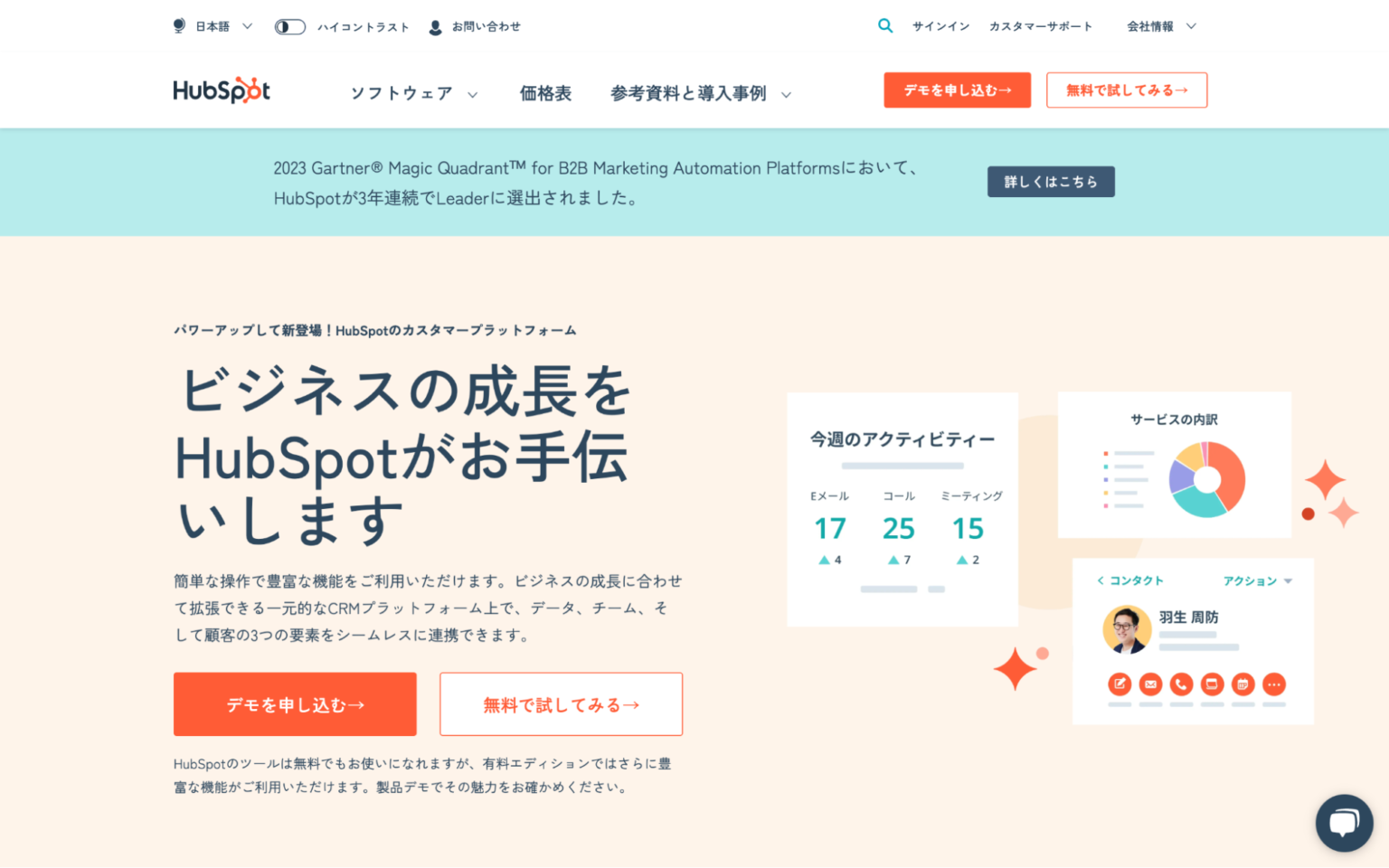Select the phone call icon on the contact card
Viewport: 1389px width, 868px height.
1181,684
